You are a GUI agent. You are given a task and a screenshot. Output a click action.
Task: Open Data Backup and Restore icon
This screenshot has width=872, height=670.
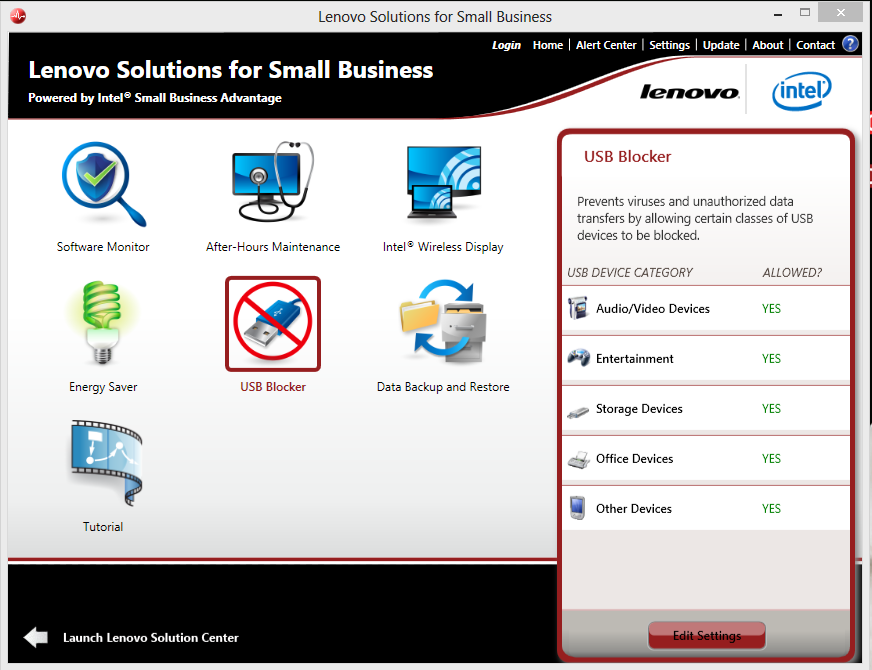coord(443,321)
